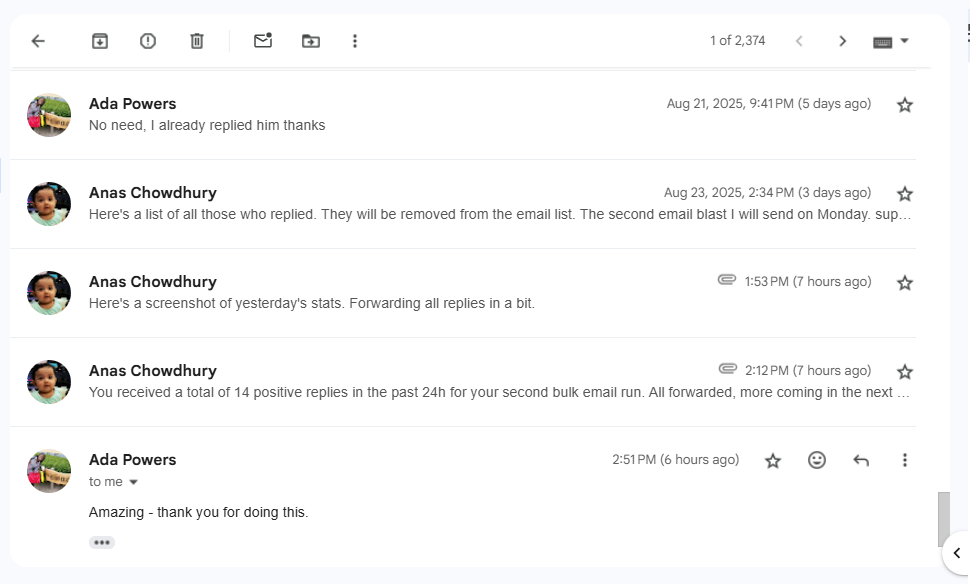This screenshot has width=970, height=584.
Task: Open the toolbar's More options menu
Action: [x=355, y=41]
